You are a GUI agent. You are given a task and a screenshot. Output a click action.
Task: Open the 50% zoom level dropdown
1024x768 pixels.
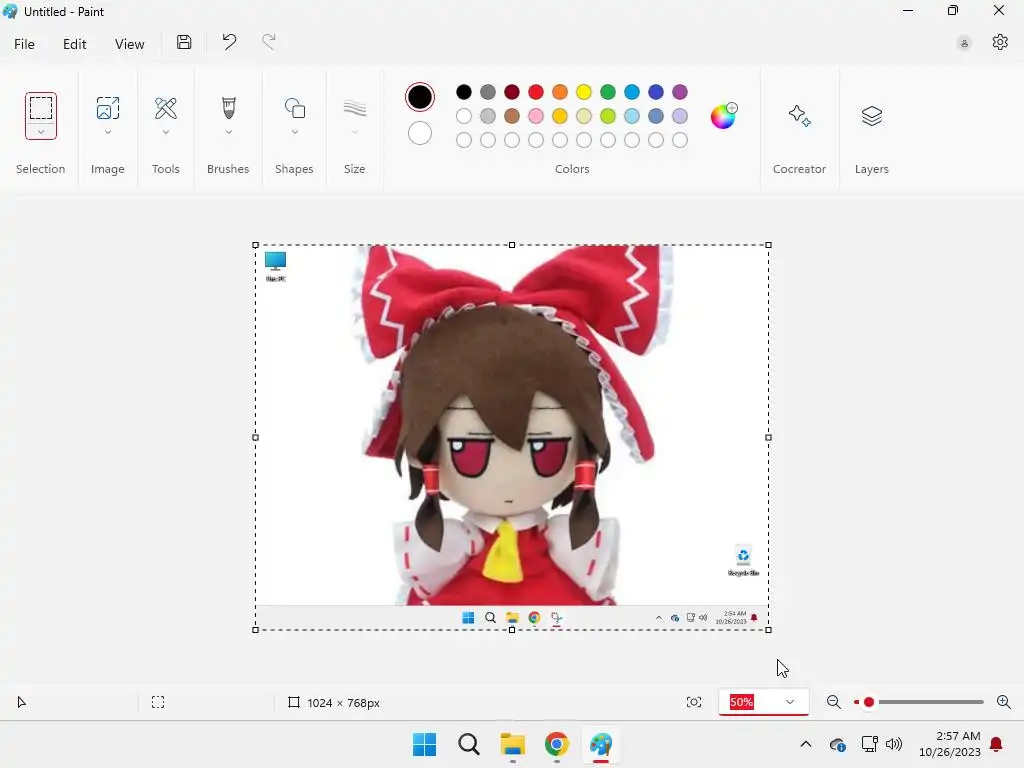point(763,702)
